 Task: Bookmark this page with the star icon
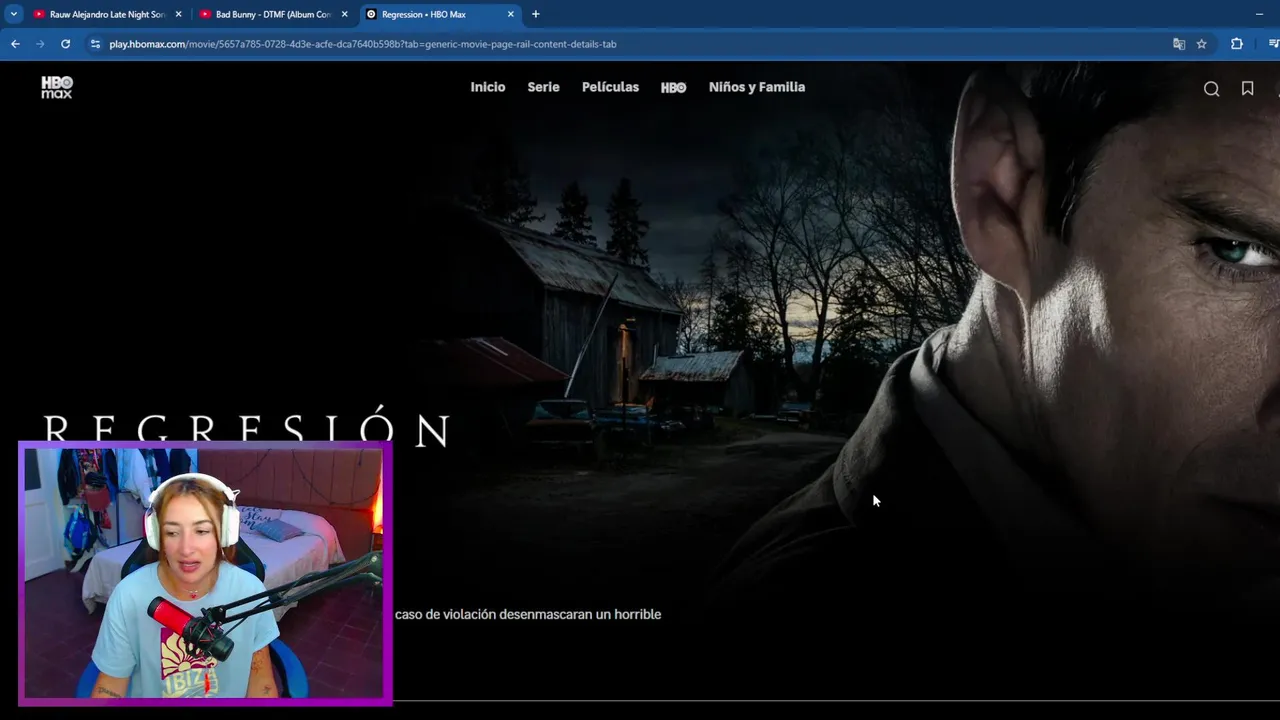click(1202, 44)
